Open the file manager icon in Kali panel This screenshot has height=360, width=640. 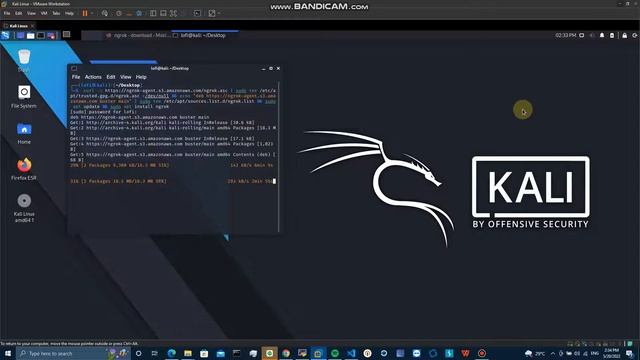coord(31,36)
